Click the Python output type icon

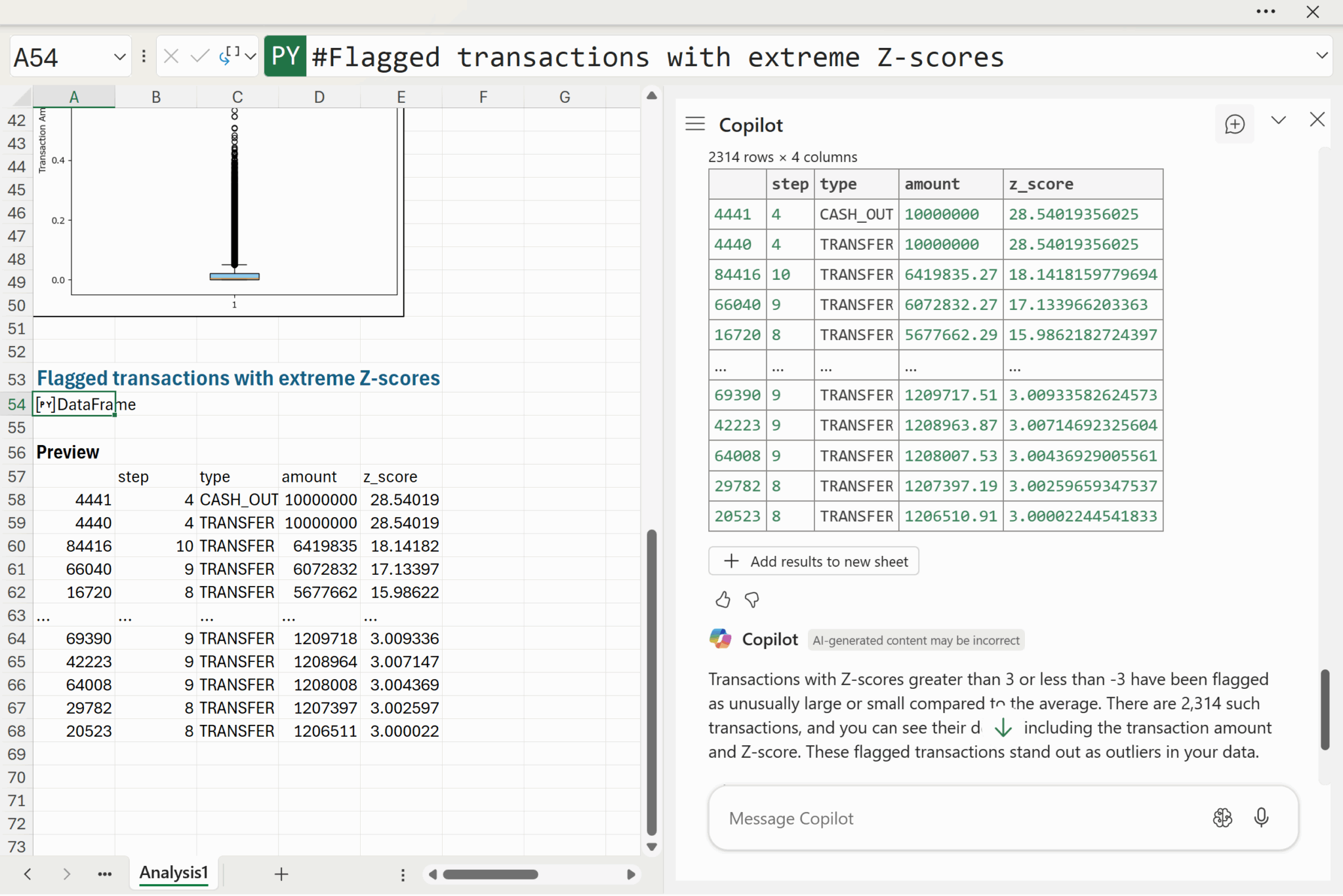click(229, 56)
